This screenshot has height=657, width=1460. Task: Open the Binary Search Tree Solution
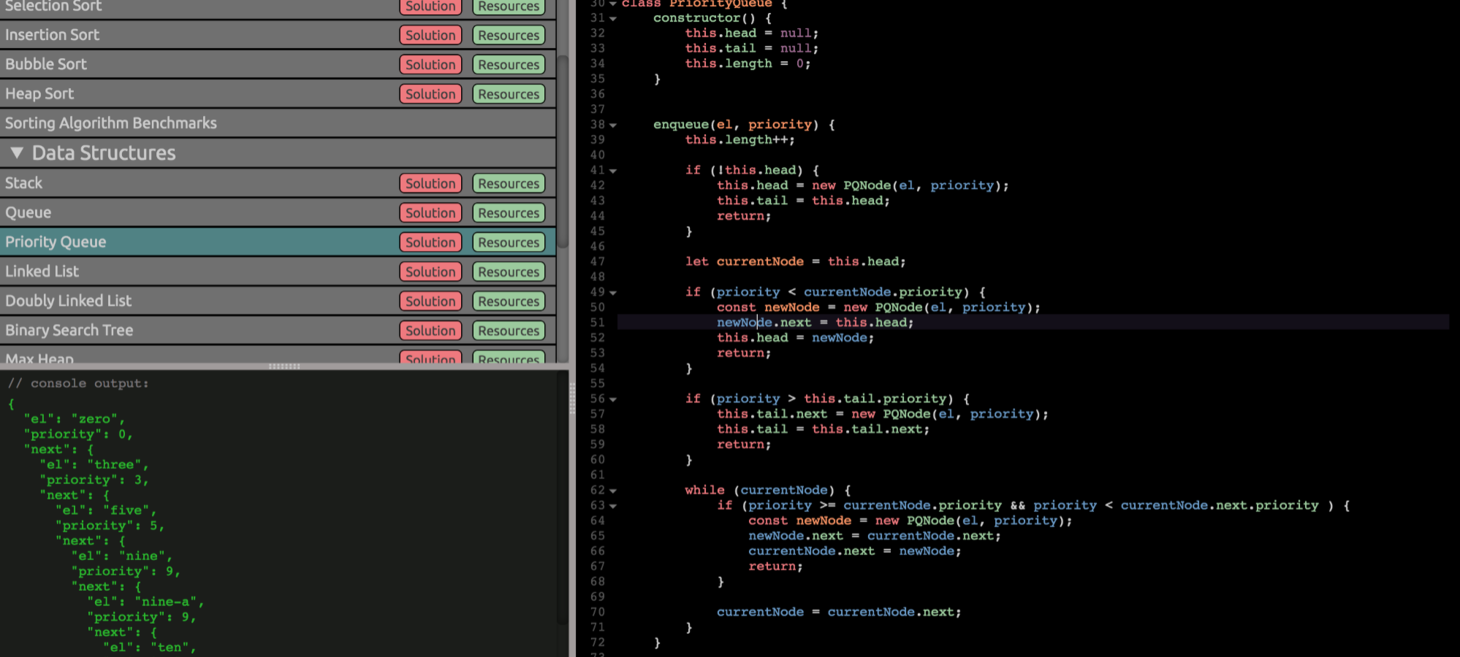pyautogui.click(x=431, y=330)
